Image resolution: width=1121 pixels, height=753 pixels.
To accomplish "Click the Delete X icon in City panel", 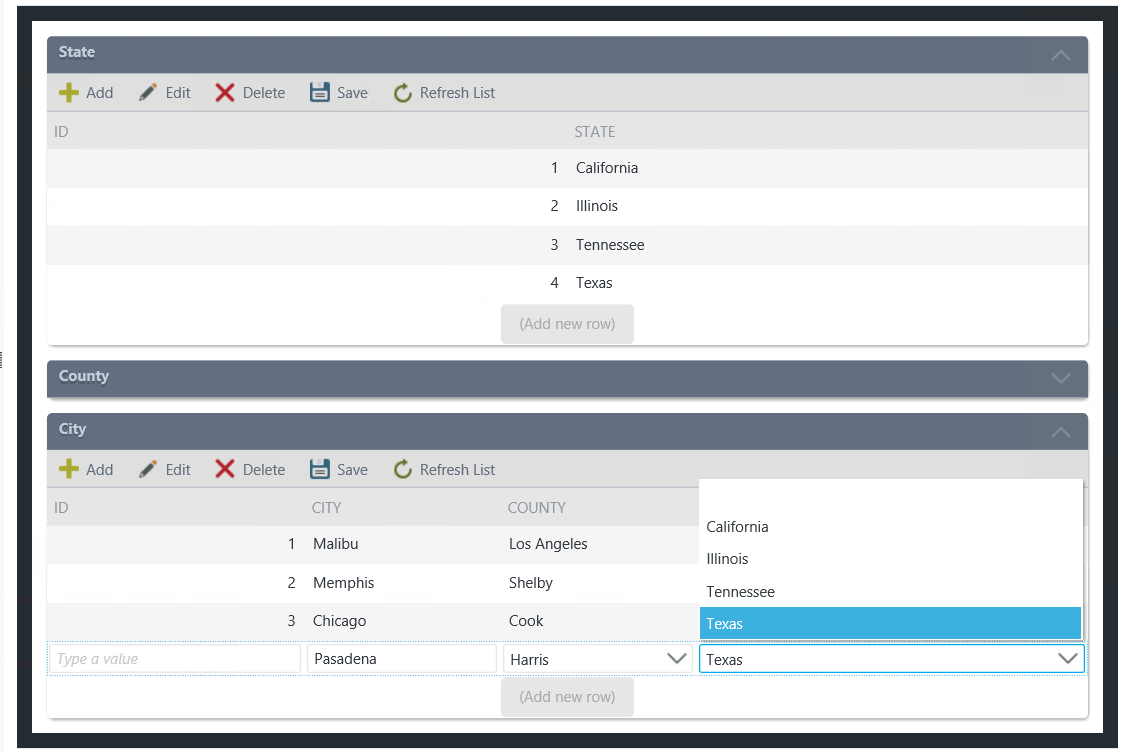I will 224,469.
